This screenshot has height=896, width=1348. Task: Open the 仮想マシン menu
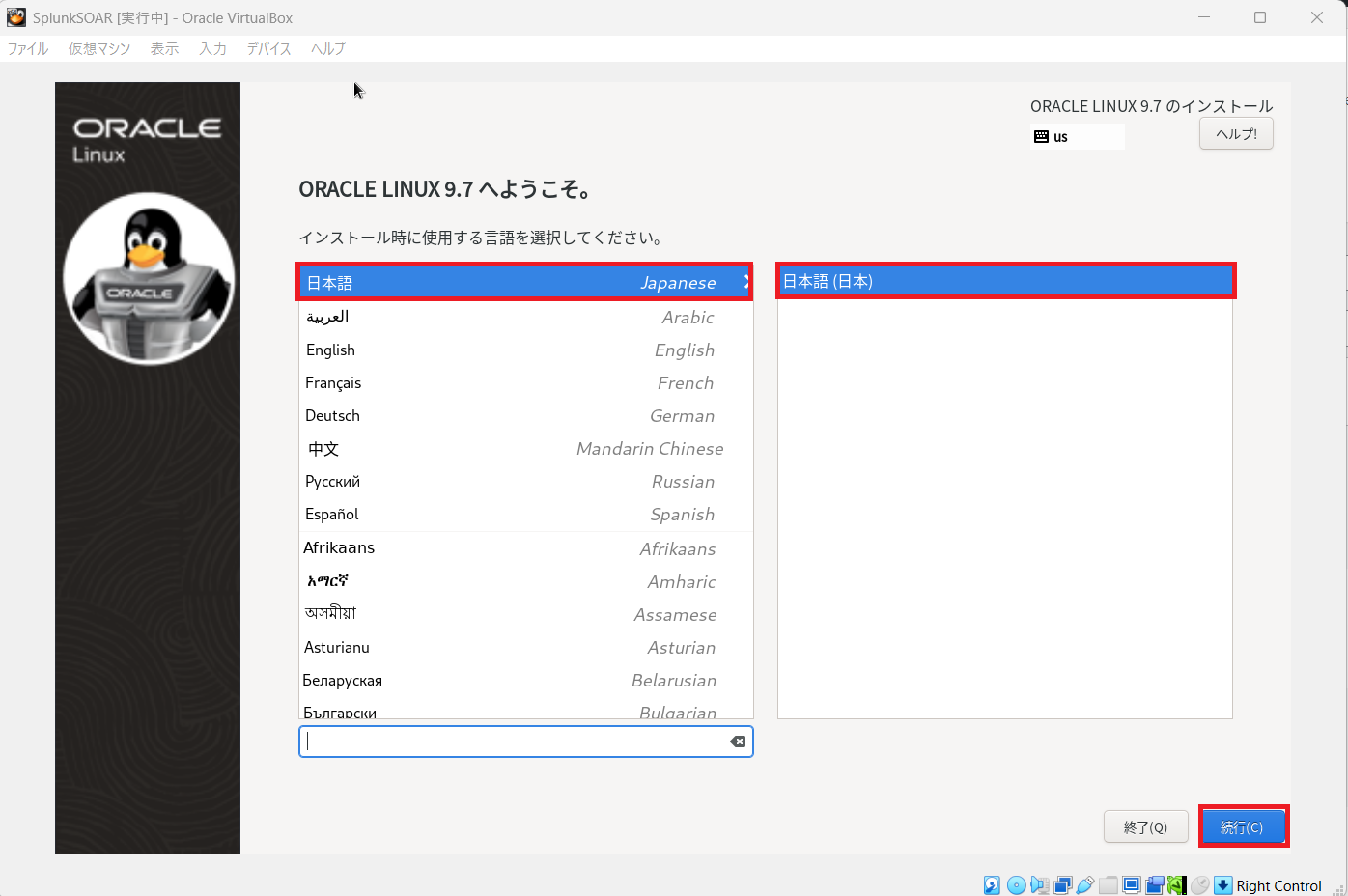pyautogui.click(x=99, y=48)
